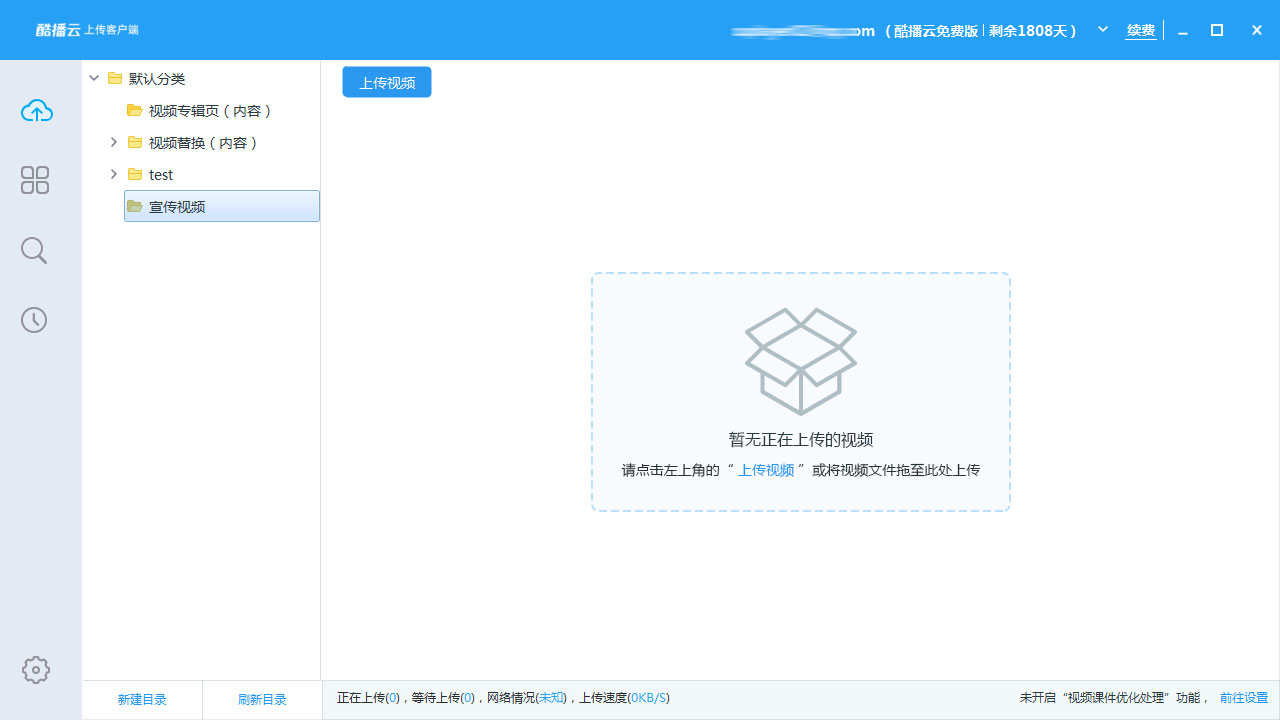Click the 续费 renewal link
Viewport: 1280px width, 720px height.
click(1141, 31)
